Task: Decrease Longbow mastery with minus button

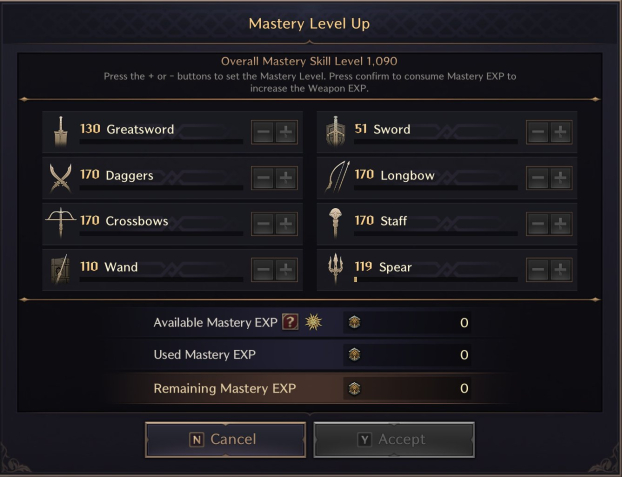Action: (538, 178)
